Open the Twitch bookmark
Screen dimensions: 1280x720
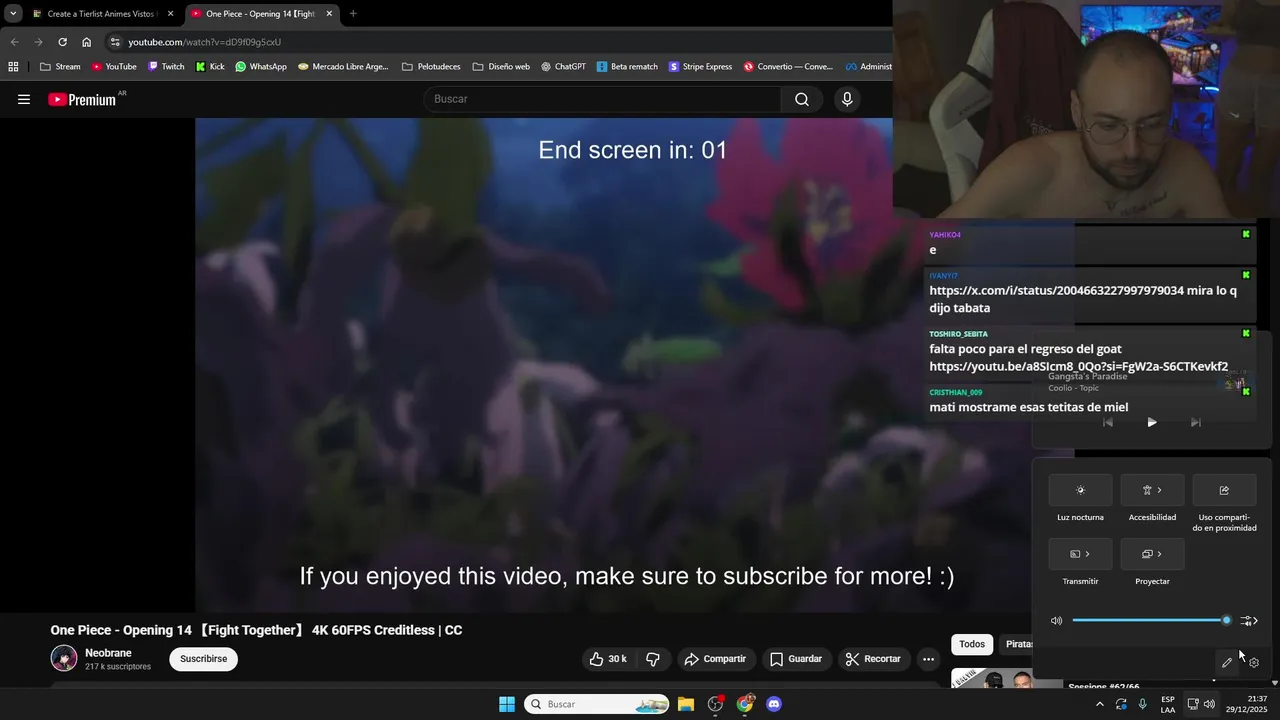[x=166, y=67]
